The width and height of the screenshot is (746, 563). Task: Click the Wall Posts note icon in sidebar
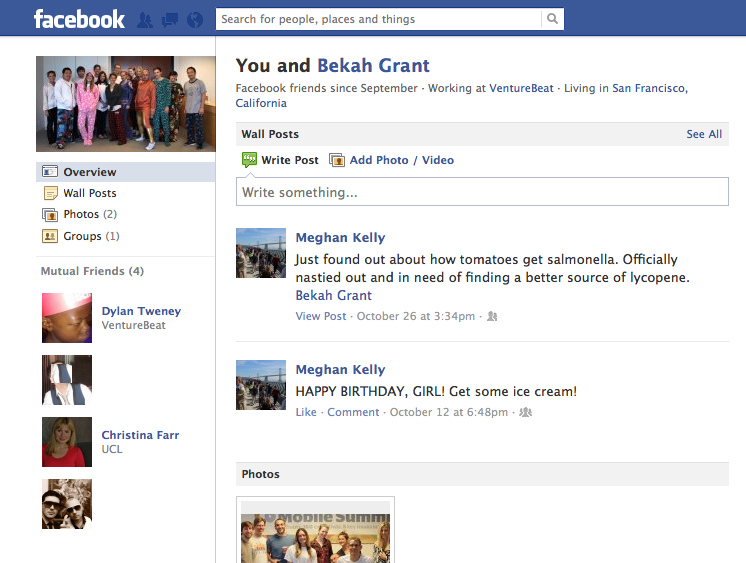click(x=50, y=193)
